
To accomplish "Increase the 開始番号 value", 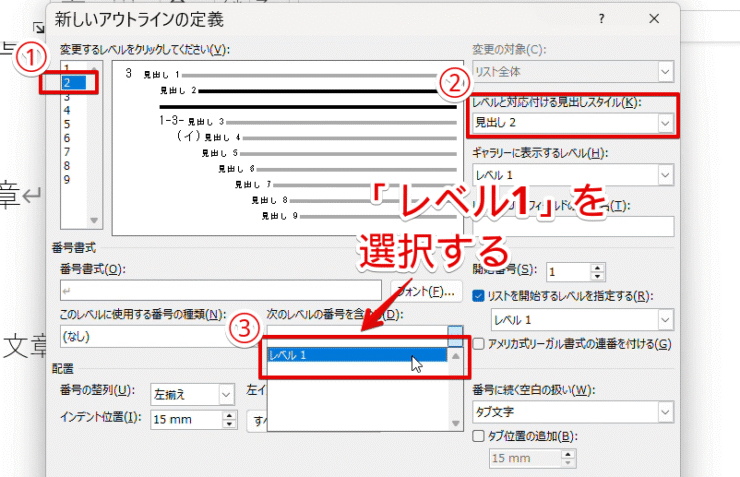I will pos(597,268).
